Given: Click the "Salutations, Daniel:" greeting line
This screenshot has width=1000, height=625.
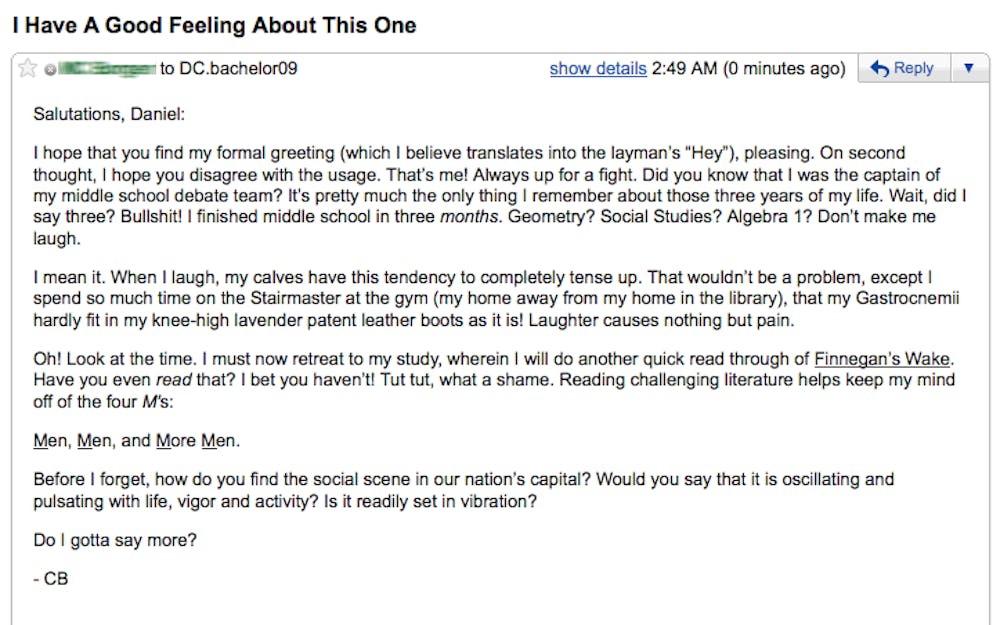Looking at the screenshot, I should click(110, 115).
